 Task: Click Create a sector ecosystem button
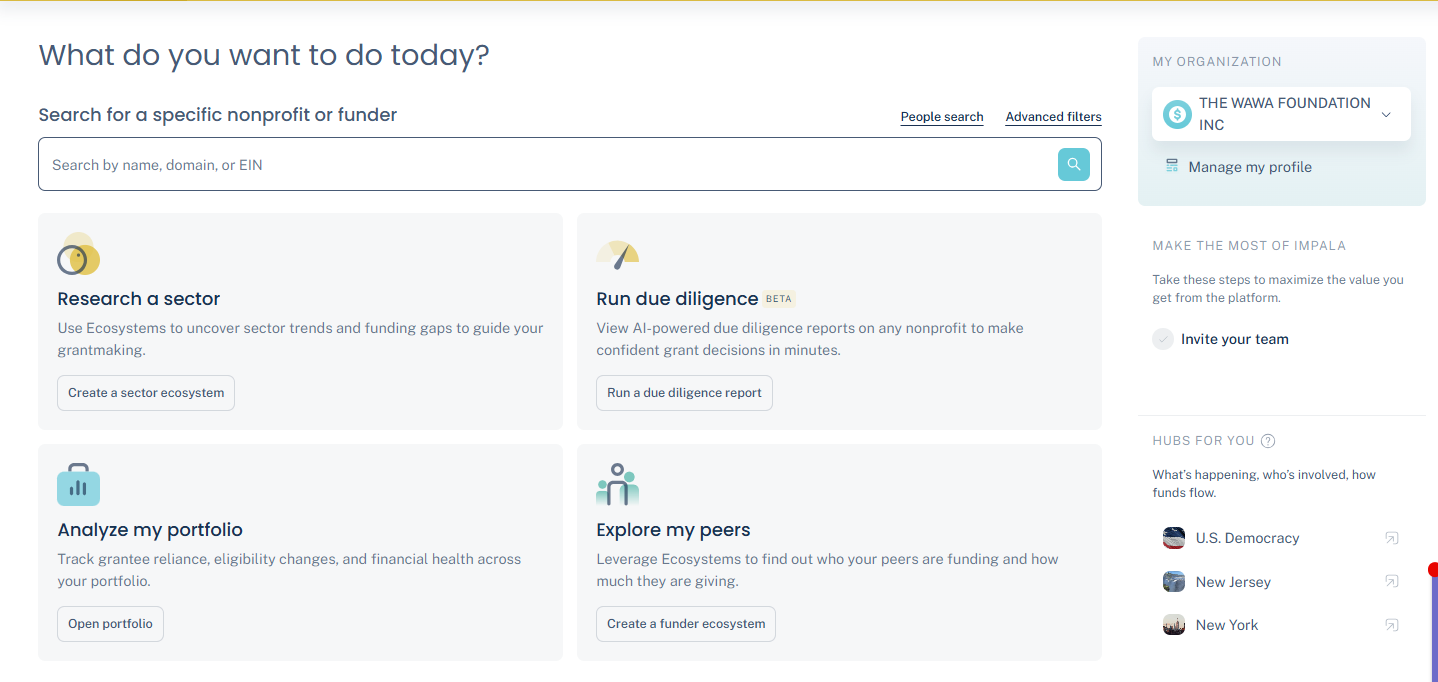pyautogui.click(x=146, y=393)
